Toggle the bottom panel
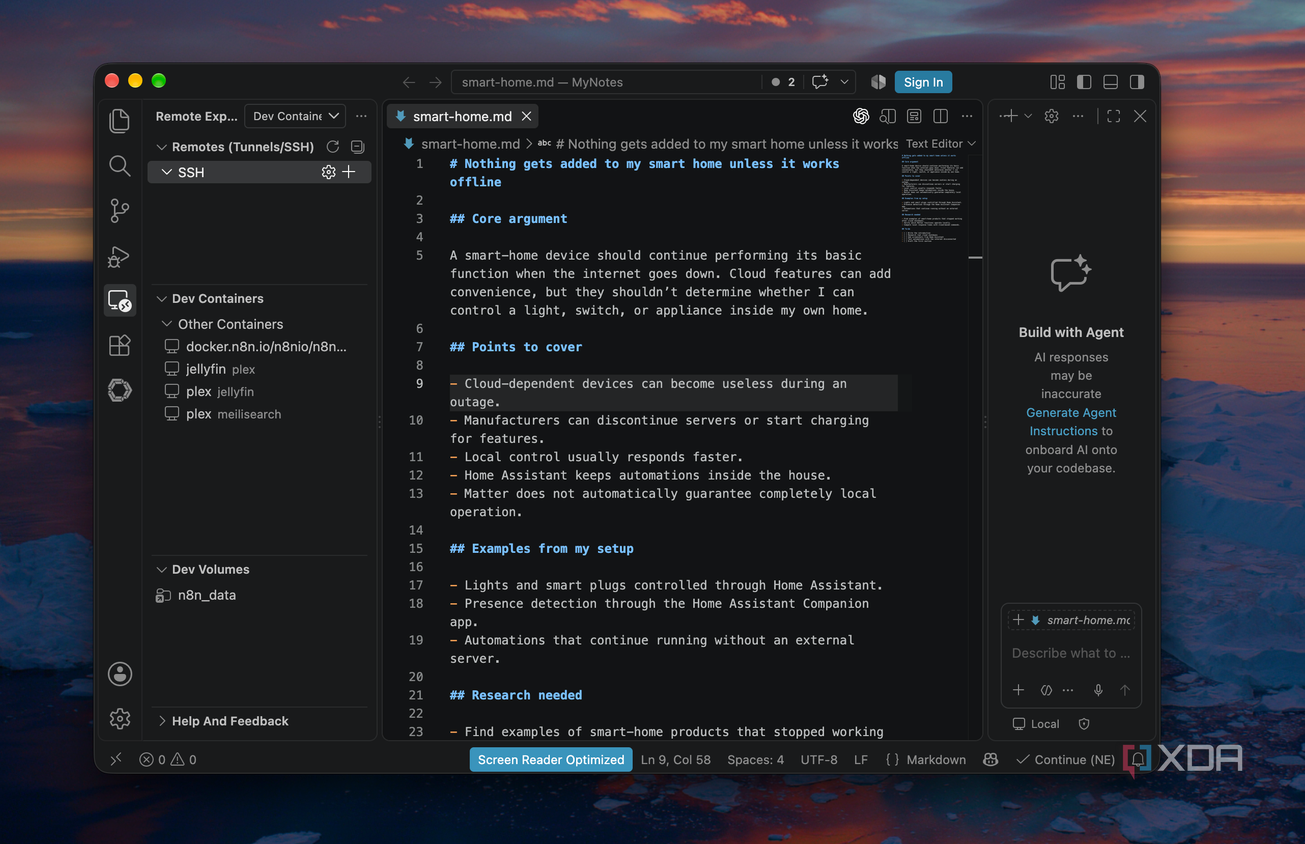Image resolution: width=1305 pixels, height=844 pixels. tap(1110, 82)
